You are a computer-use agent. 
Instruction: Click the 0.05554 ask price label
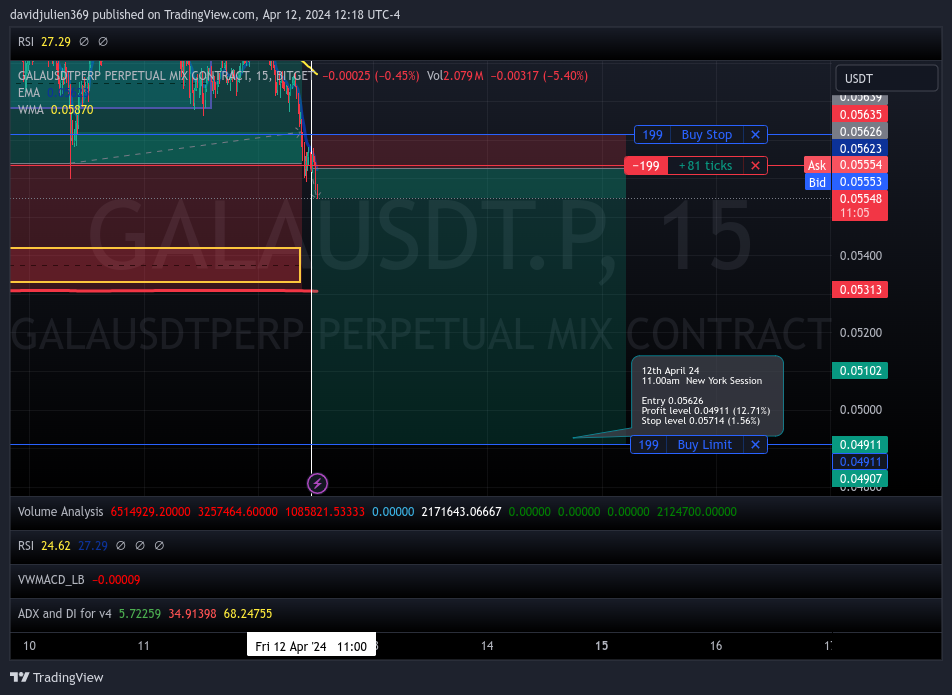pyautogui.click(x=860, y=165)
